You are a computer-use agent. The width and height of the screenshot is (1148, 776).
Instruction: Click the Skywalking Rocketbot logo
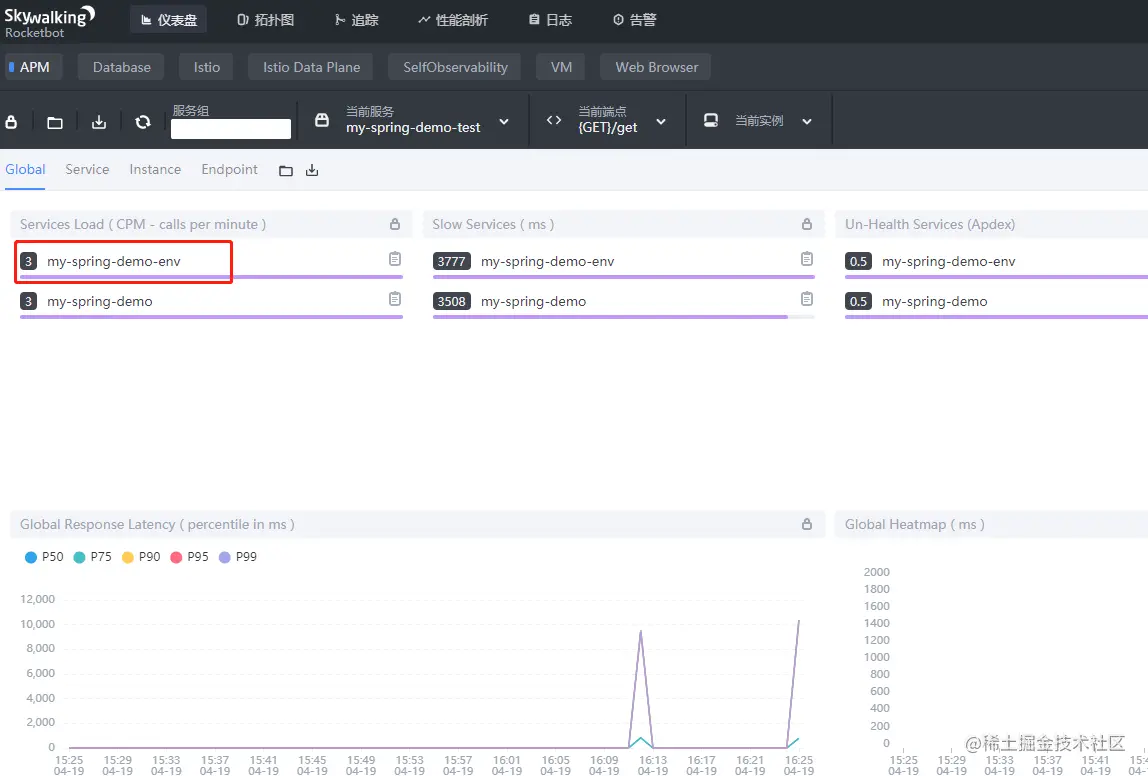[50, 21]
